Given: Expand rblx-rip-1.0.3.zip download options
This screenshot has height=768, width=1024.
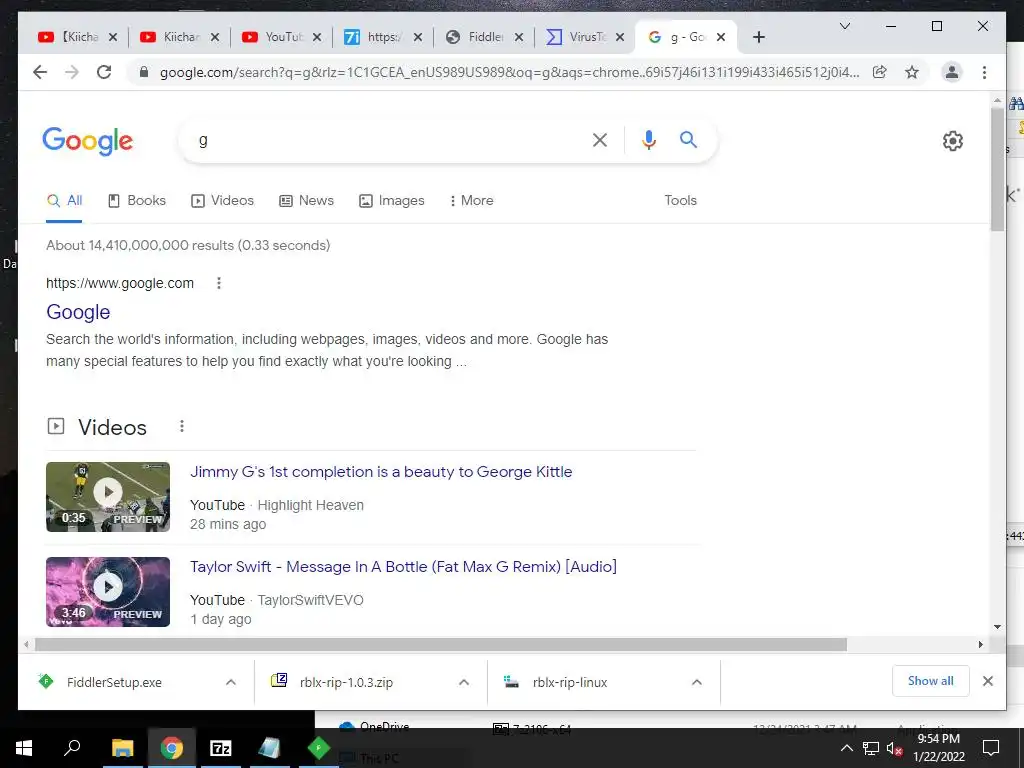Looking at the screenshot, I should pos(464,682).
